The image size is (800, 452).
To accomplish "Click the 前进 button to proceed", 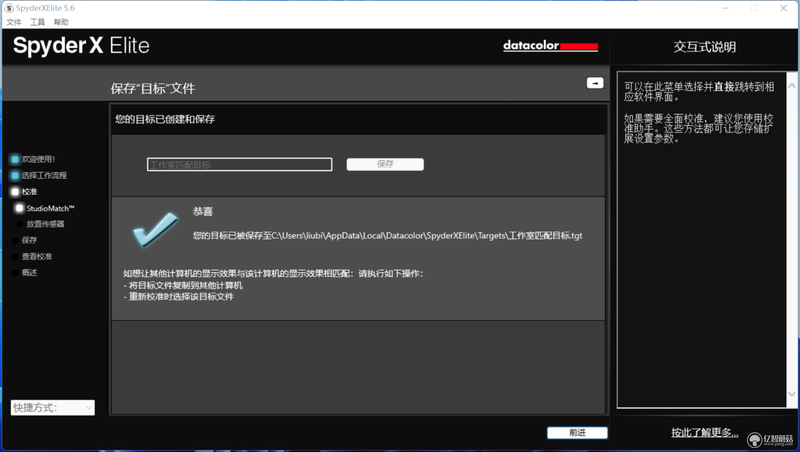I will click(x=577, y=433).
